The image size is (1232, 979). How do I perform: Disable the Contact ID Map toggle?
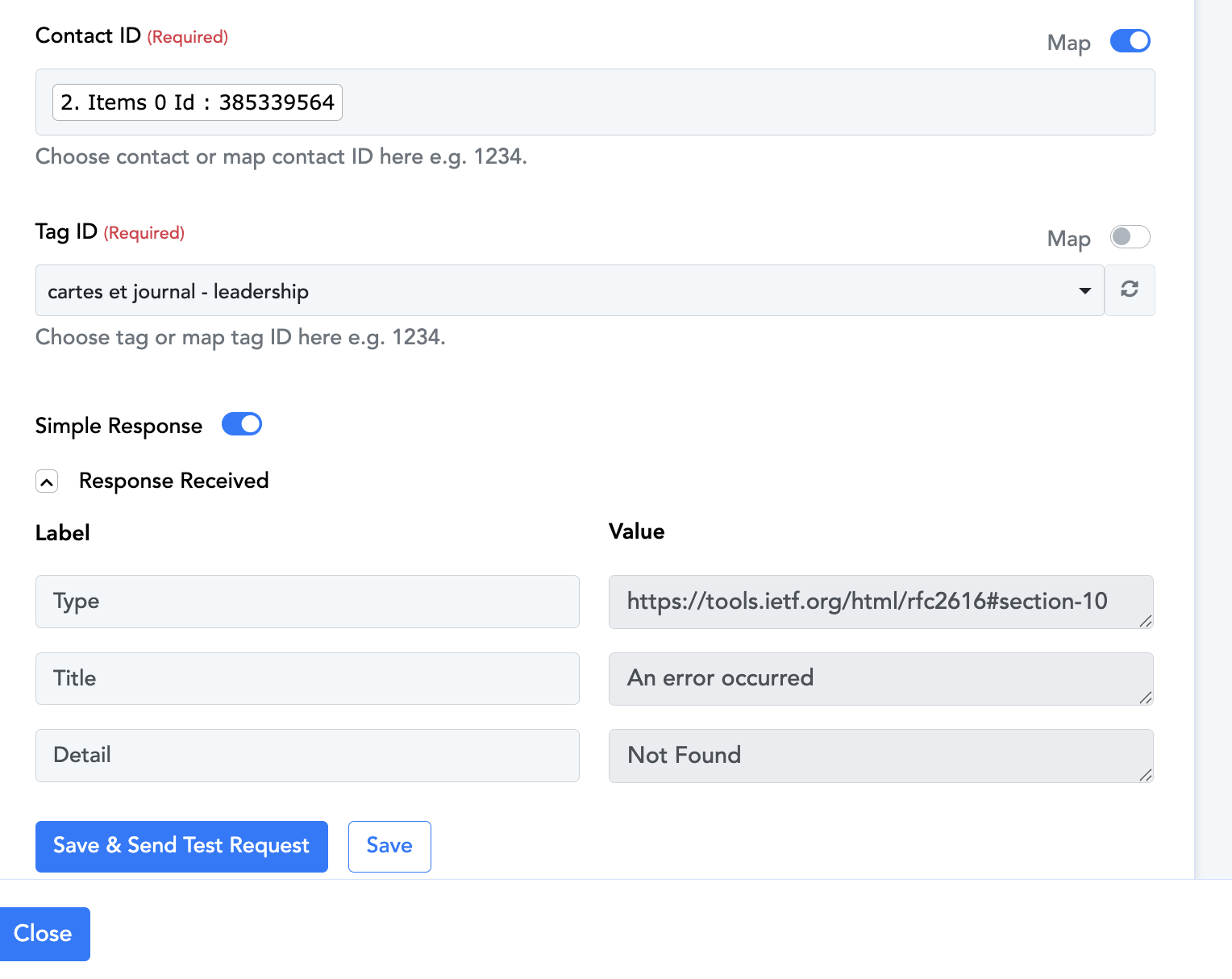pos(1130,41)
